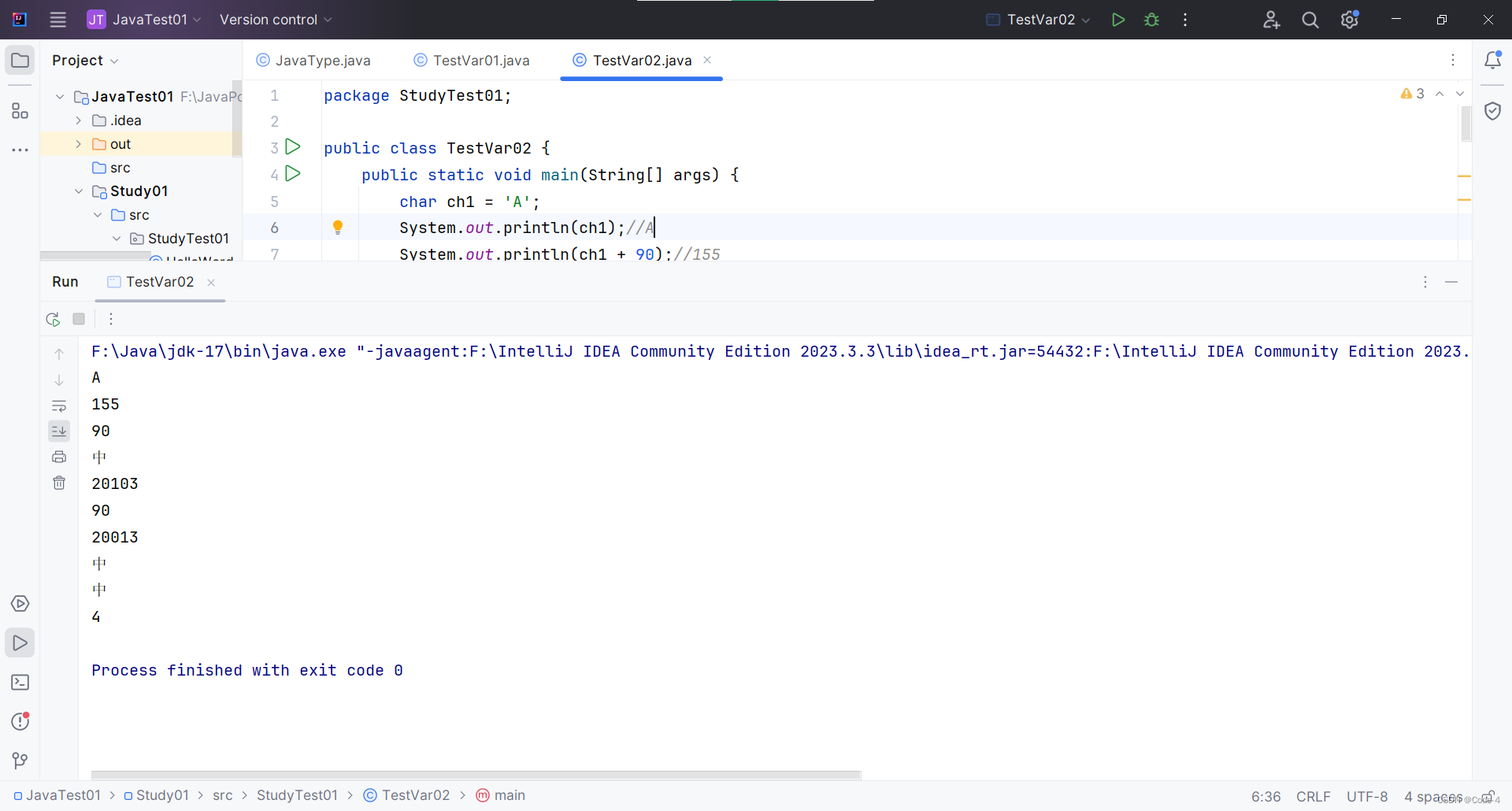
Task: Click main in the breadcrumb bar
Action: click(x=501, y=795)
